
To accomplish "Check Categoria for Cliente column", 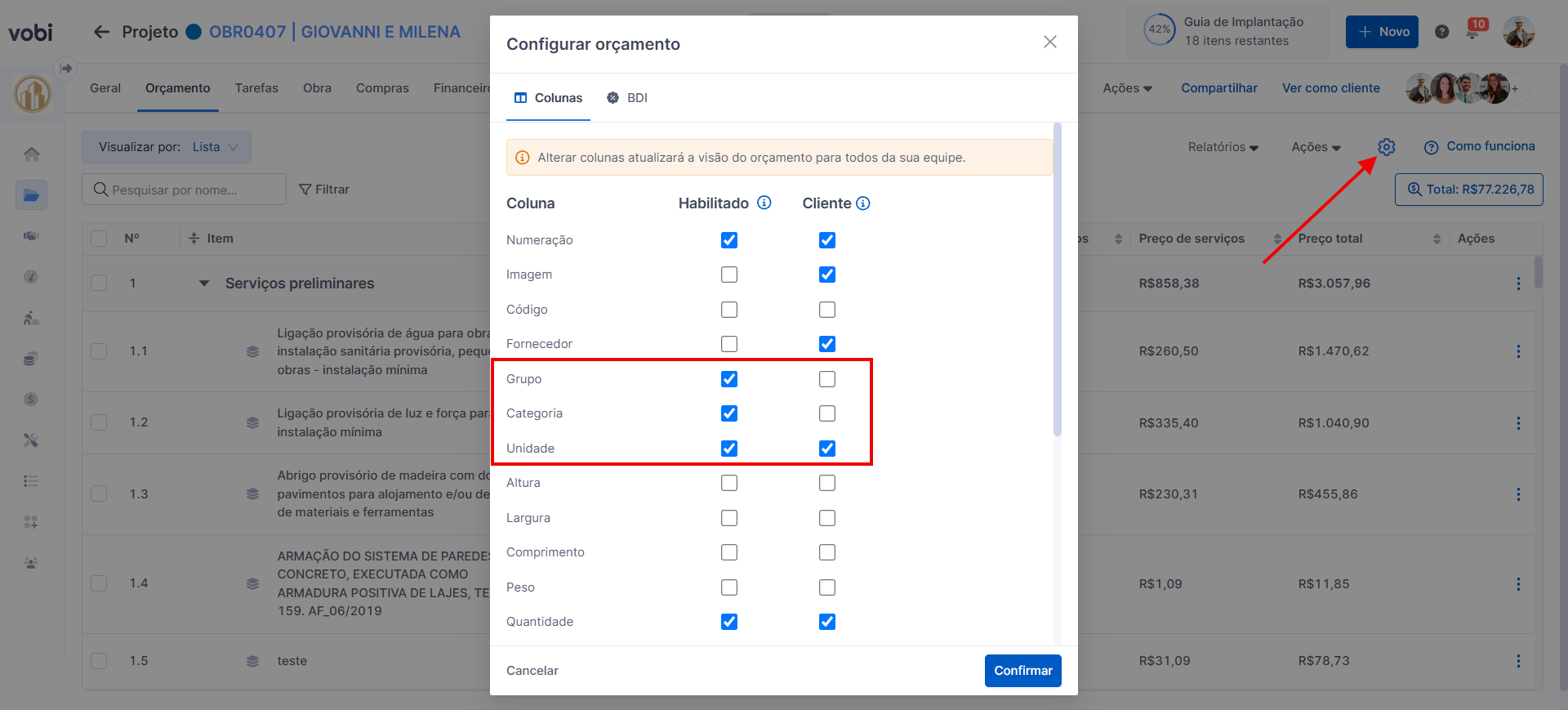I will [x=827, y=413].
